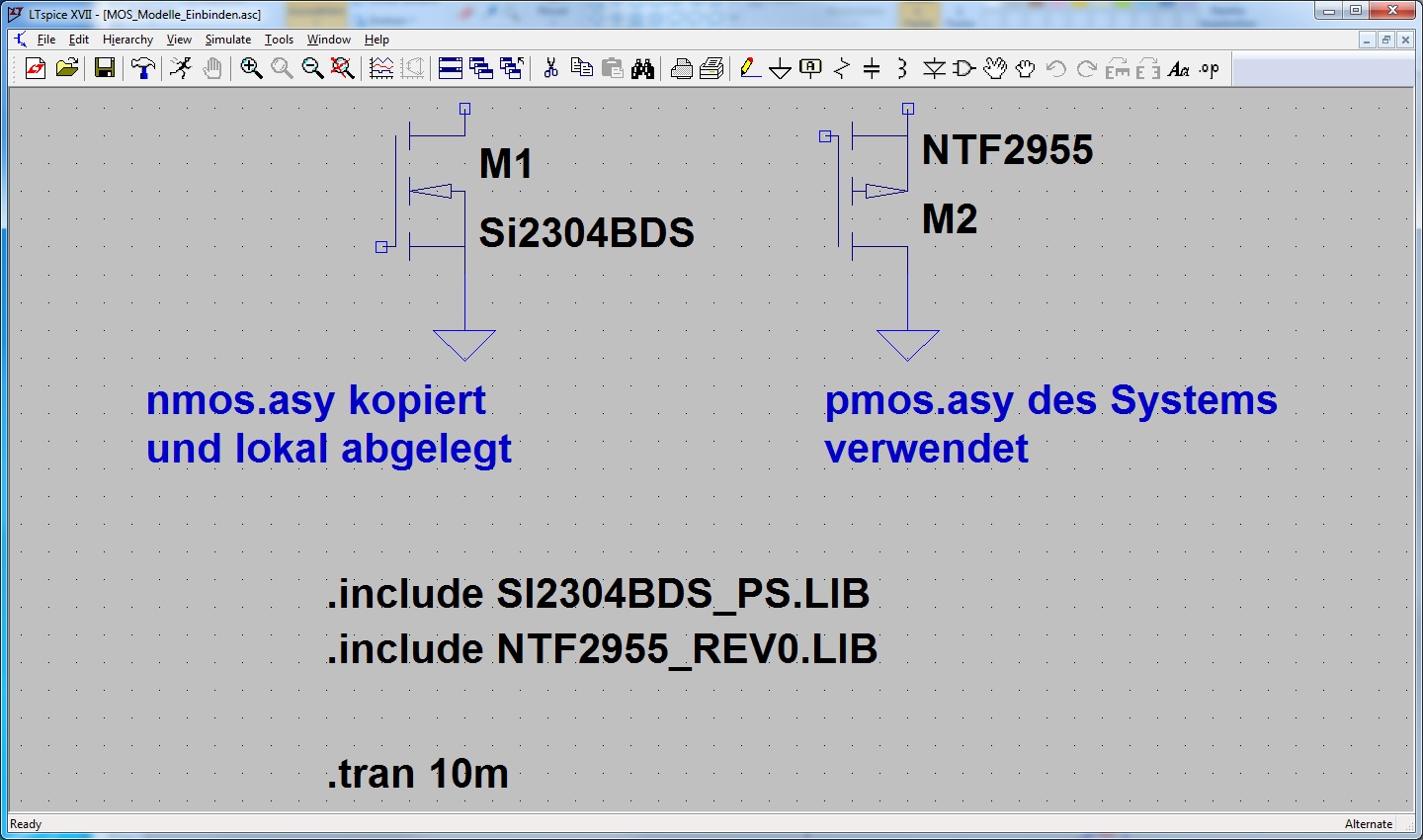Click the 'Ready' status bar text
Screen dimensions: 1423x840
point(26,824)
